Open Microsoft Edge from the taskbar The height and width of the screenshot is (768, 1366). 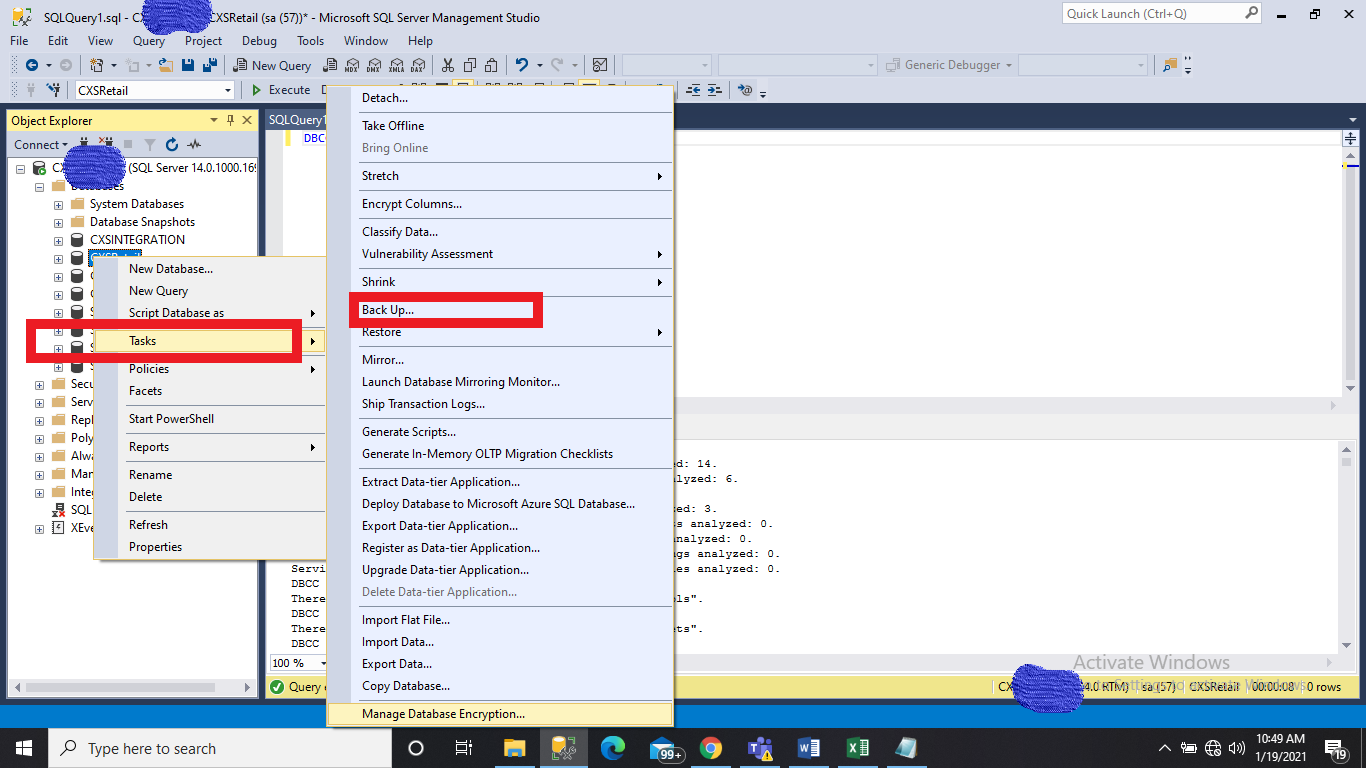click(x=612, y=748)
